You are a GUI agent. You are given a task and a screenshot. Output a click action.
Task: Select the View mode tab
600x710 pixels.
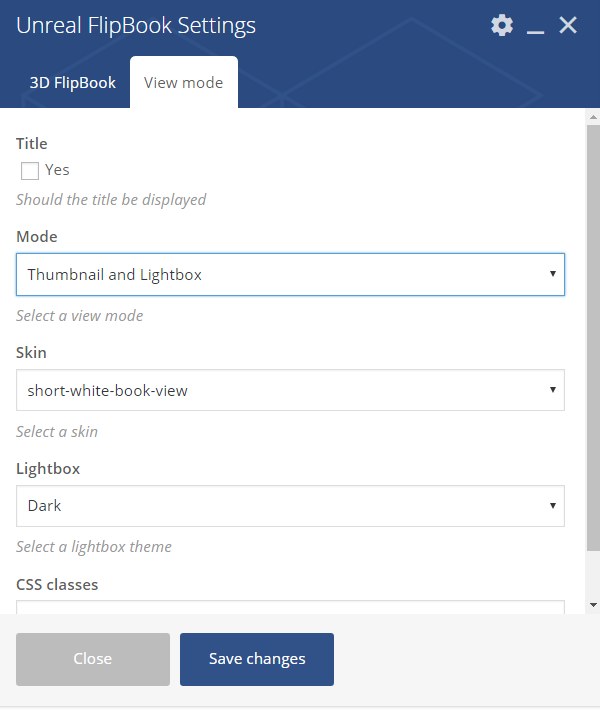coord(183,82)
